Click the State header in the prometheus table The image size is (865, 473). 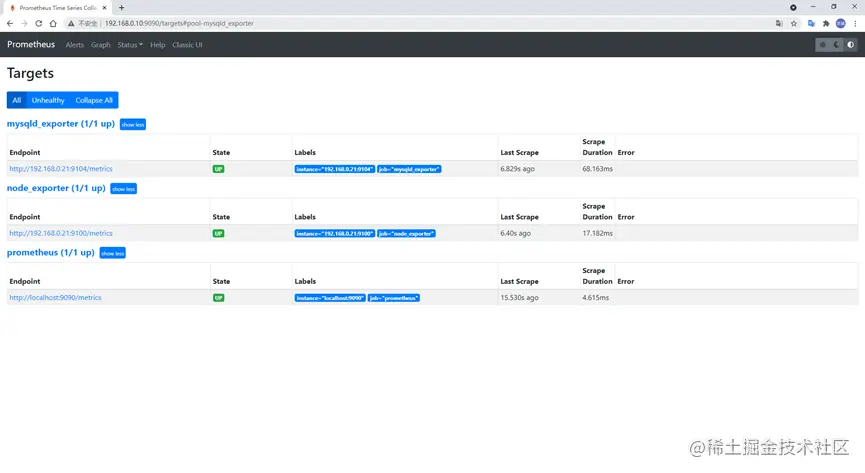tap(221, 281)
